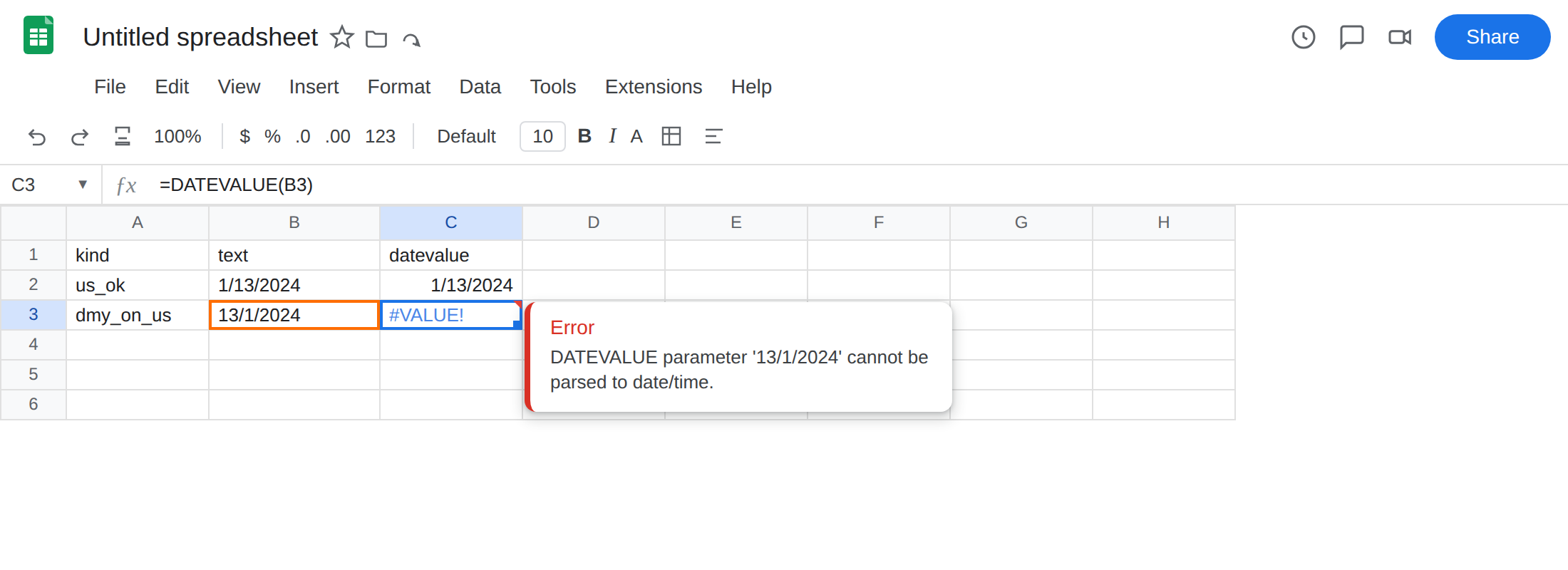This screenshot has width=1568, height=570.
Task: Expand the name box dropdown arrow
Action: 83,185
